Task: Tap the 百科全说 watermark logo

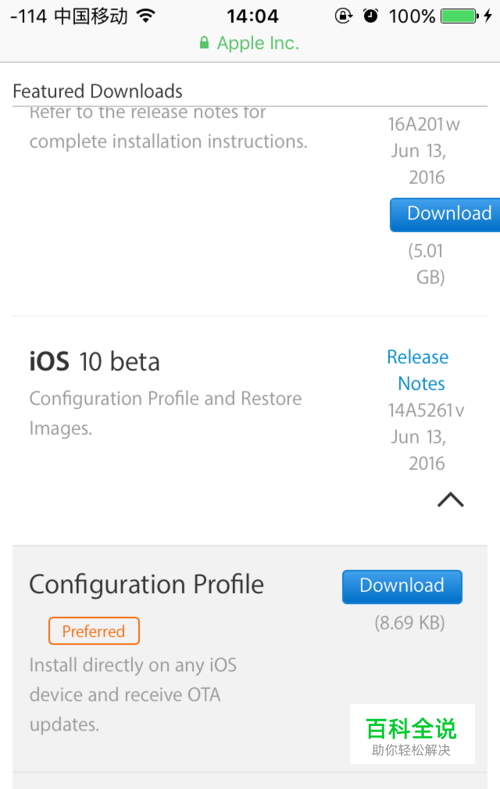Action: tap(412, 734)
